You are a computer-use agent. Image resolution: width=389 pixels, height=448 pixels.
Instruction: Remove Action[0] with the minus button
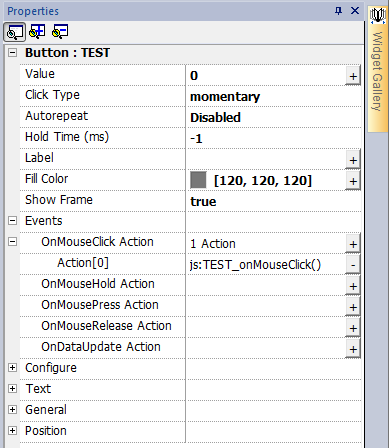(x=353, y=265)
